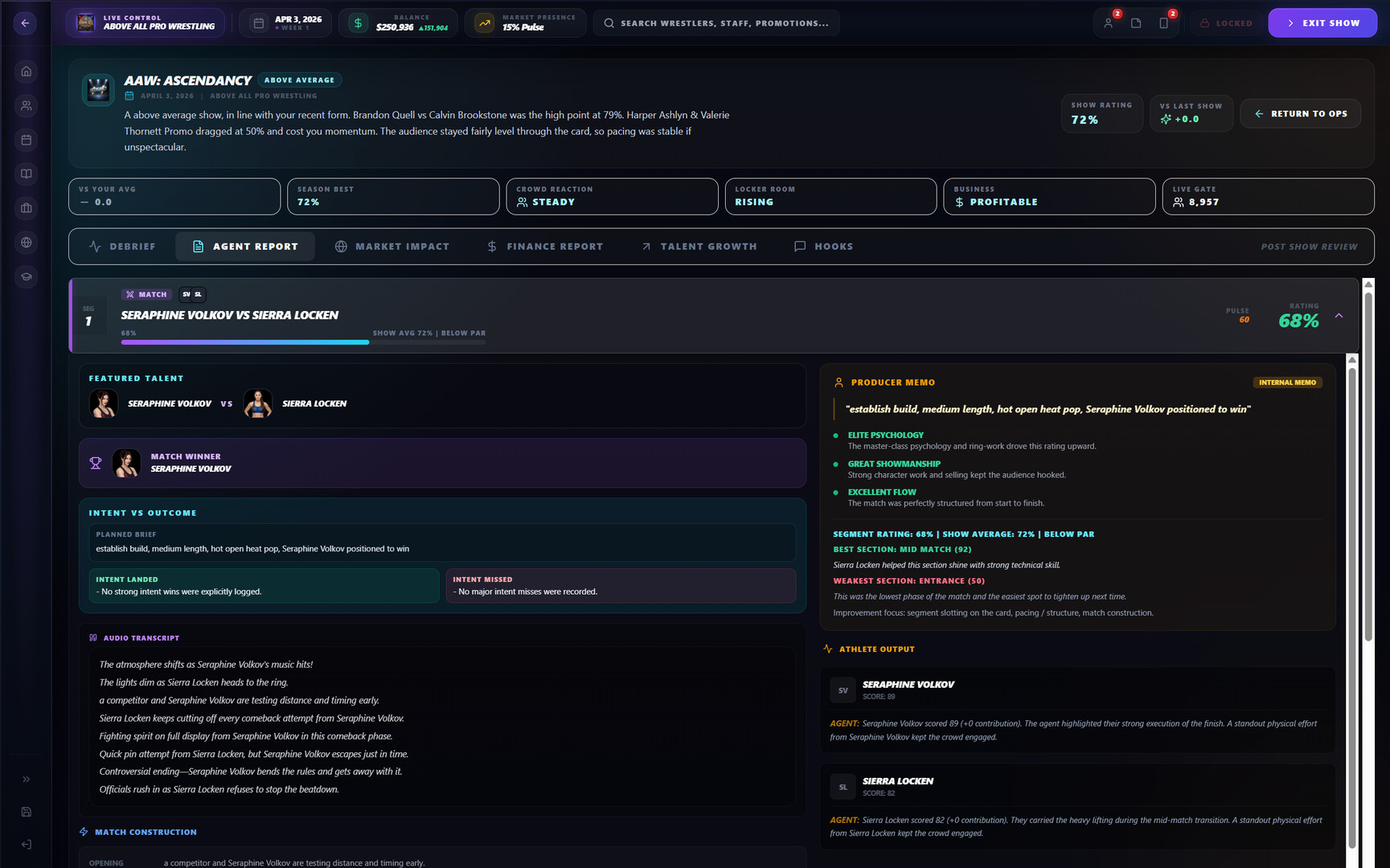Collapse the Seraphine Volkov vs Sierra Locken segment
This screenshot has width=1390, height=868.
tap(1339, 316)
